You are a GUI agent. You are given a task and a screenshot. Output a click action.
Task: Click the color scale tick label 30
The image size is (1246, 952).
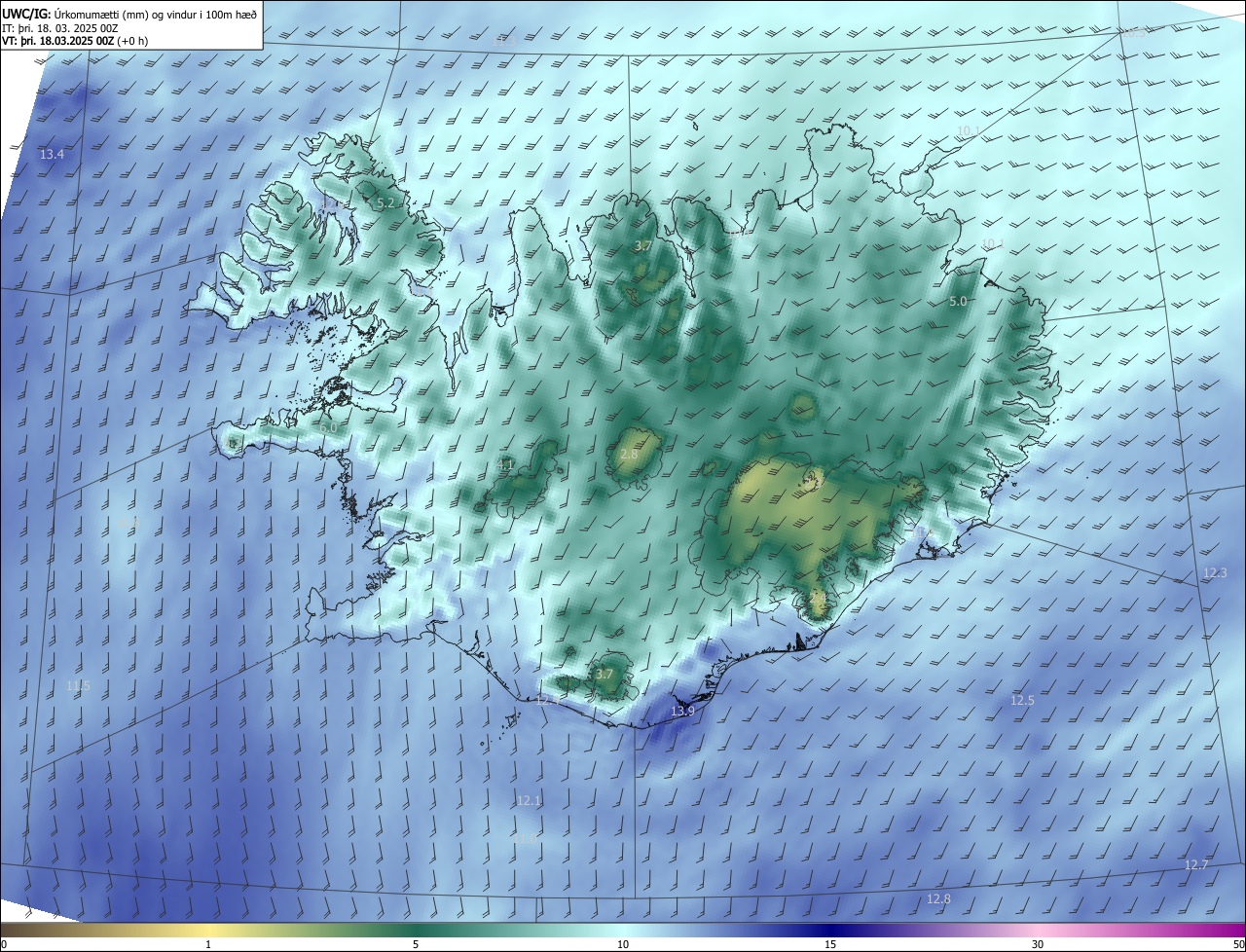(1038, 944)
